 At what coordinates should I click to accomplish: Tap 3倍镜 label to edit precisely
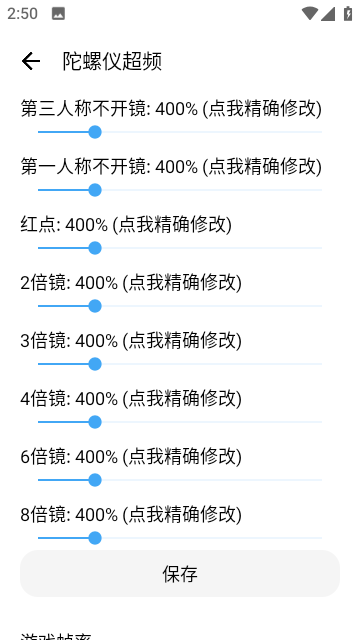[131, 341]
